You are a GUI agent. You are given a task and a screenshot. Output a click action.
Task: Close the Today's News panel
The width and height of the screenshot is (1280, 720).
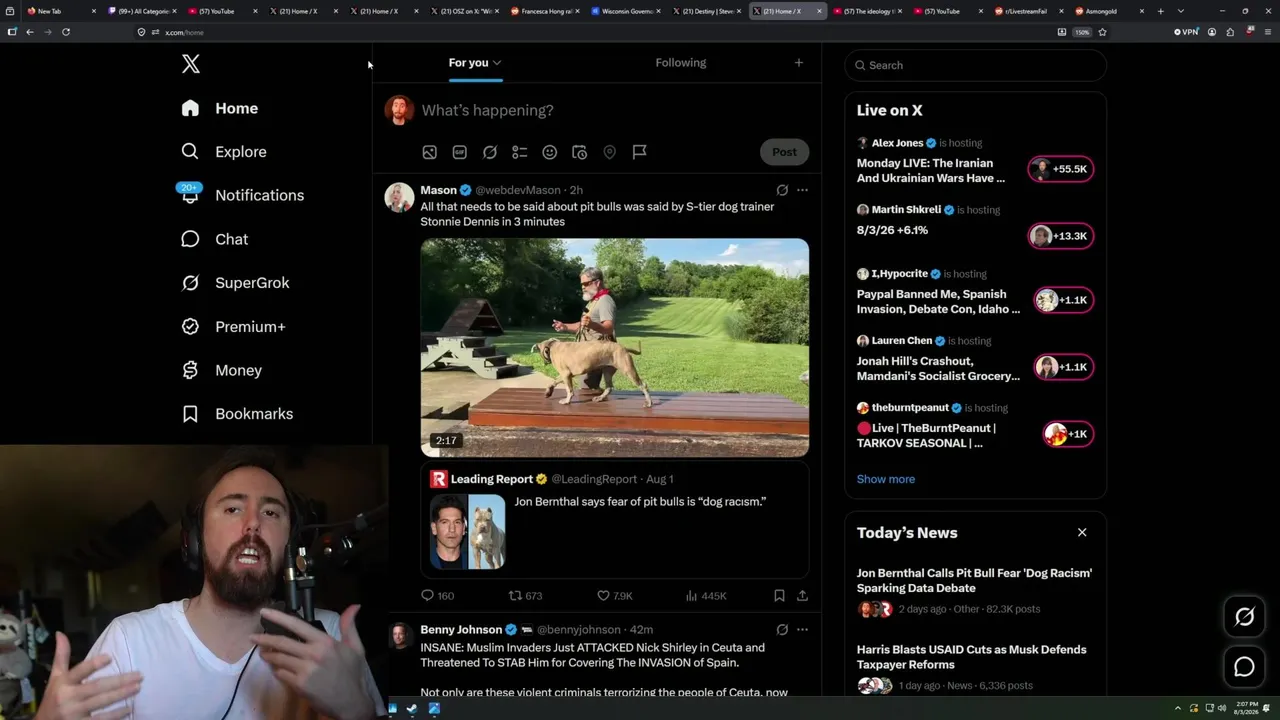[x=1082, y=533]
